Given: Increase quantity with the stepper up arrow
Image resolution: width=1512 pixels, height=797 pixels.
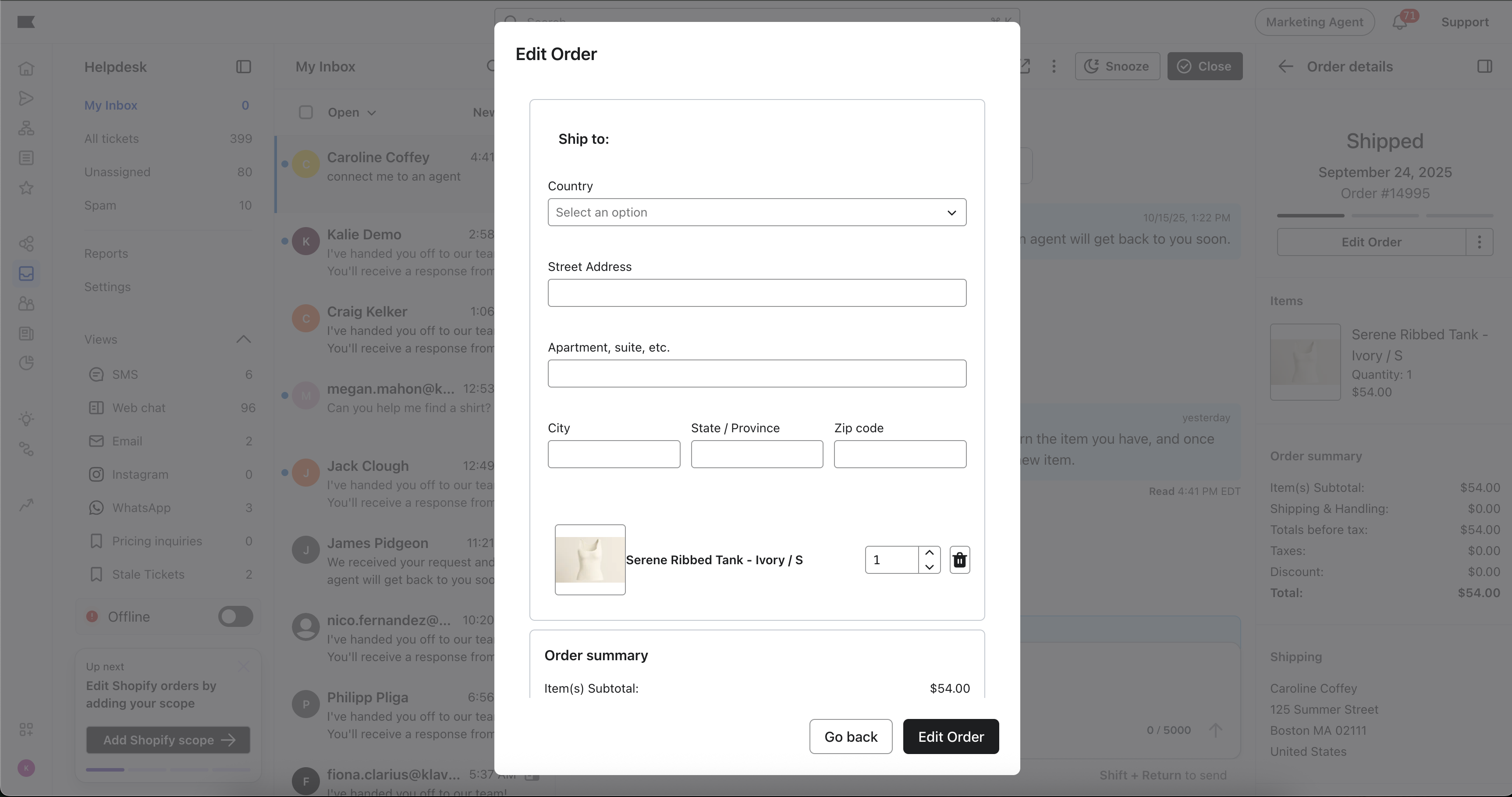Looking at the screenshot, I should pos(929,553).
